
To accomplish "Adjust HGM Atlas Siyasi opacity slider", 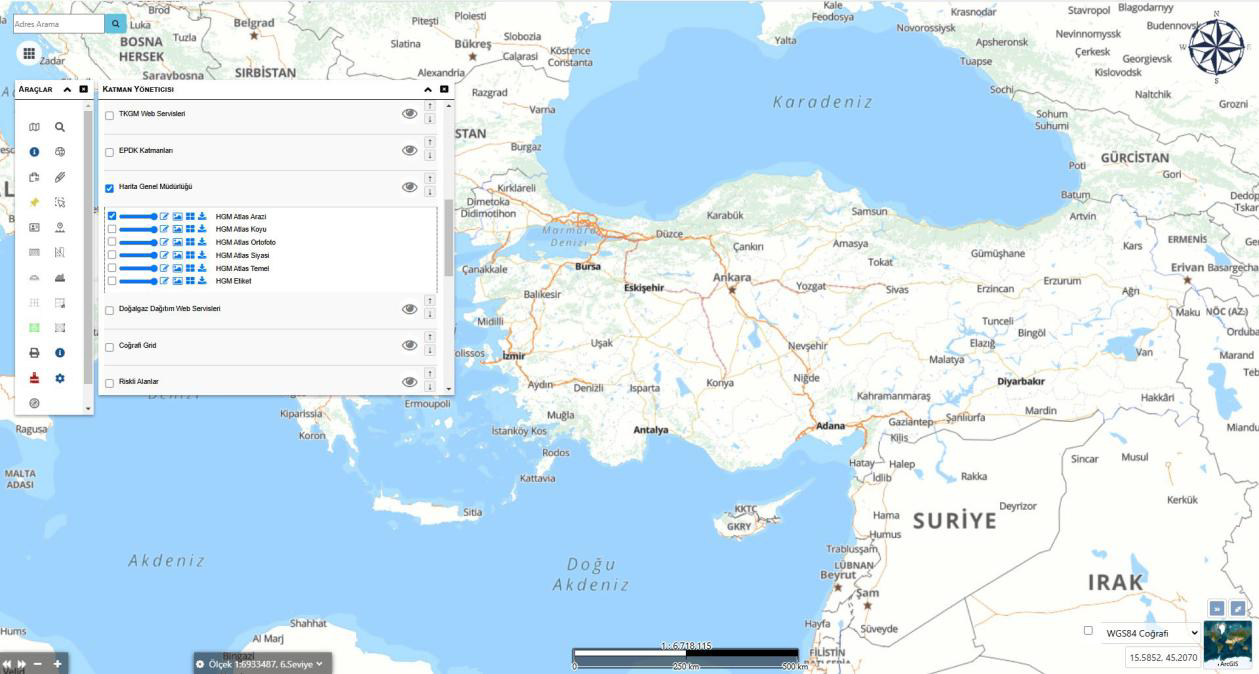I will point(137,255).
